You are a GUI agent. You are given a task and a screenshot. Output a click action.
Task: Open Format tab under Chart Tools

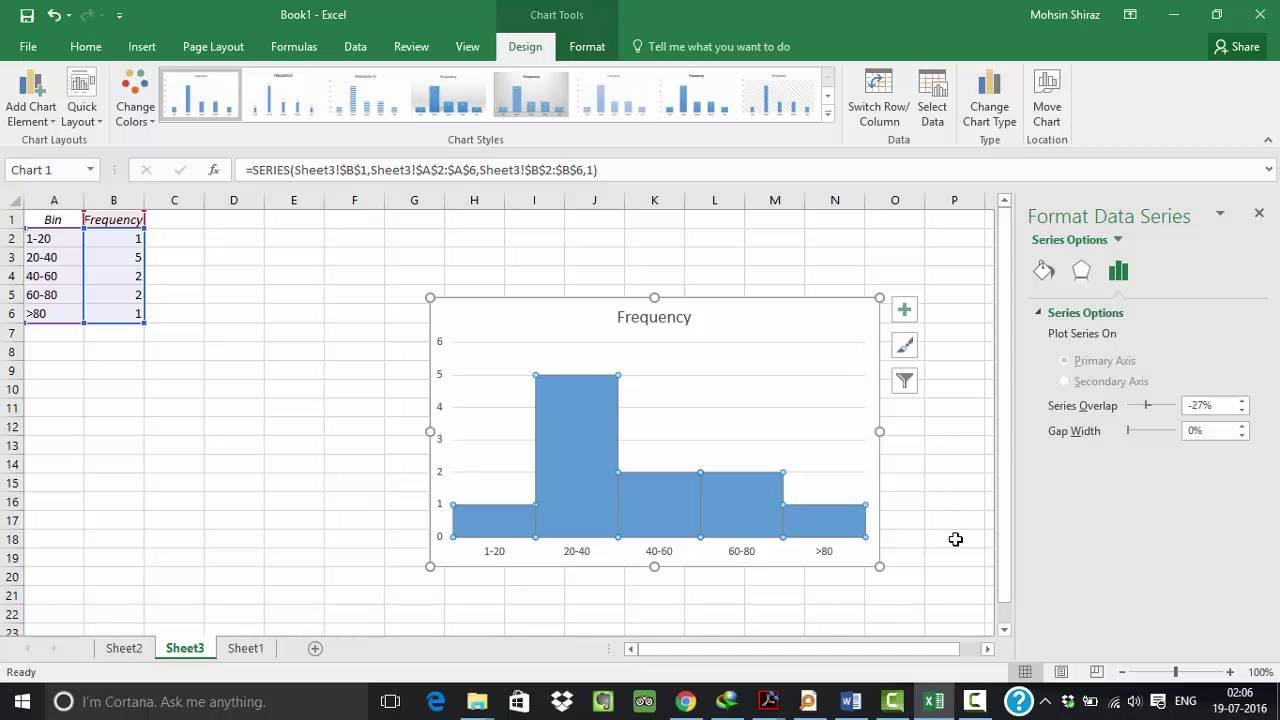587,47
